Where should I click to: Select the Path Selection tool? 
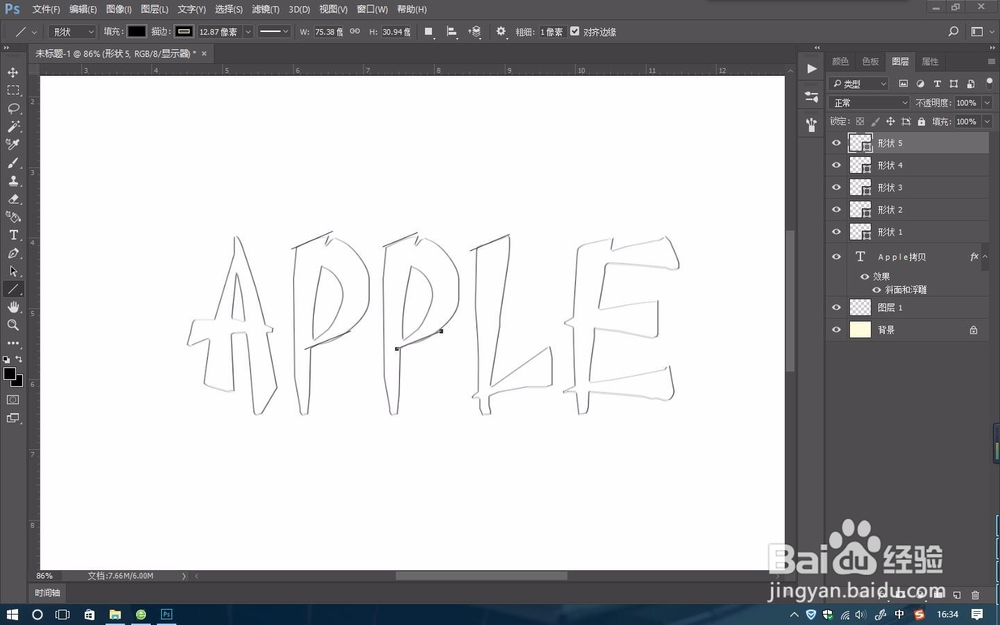(x=13, y=271)
